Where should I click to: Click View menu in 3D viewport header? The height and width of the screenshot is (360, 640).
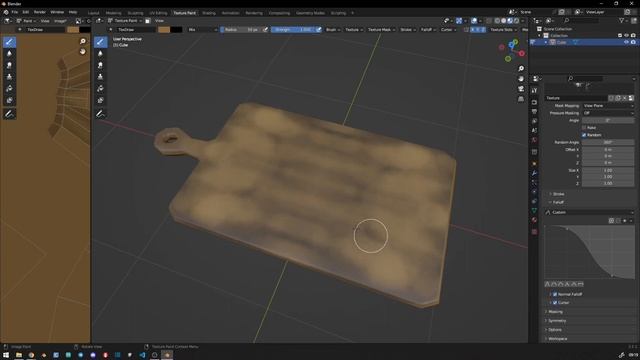click(x=159, y=21)
